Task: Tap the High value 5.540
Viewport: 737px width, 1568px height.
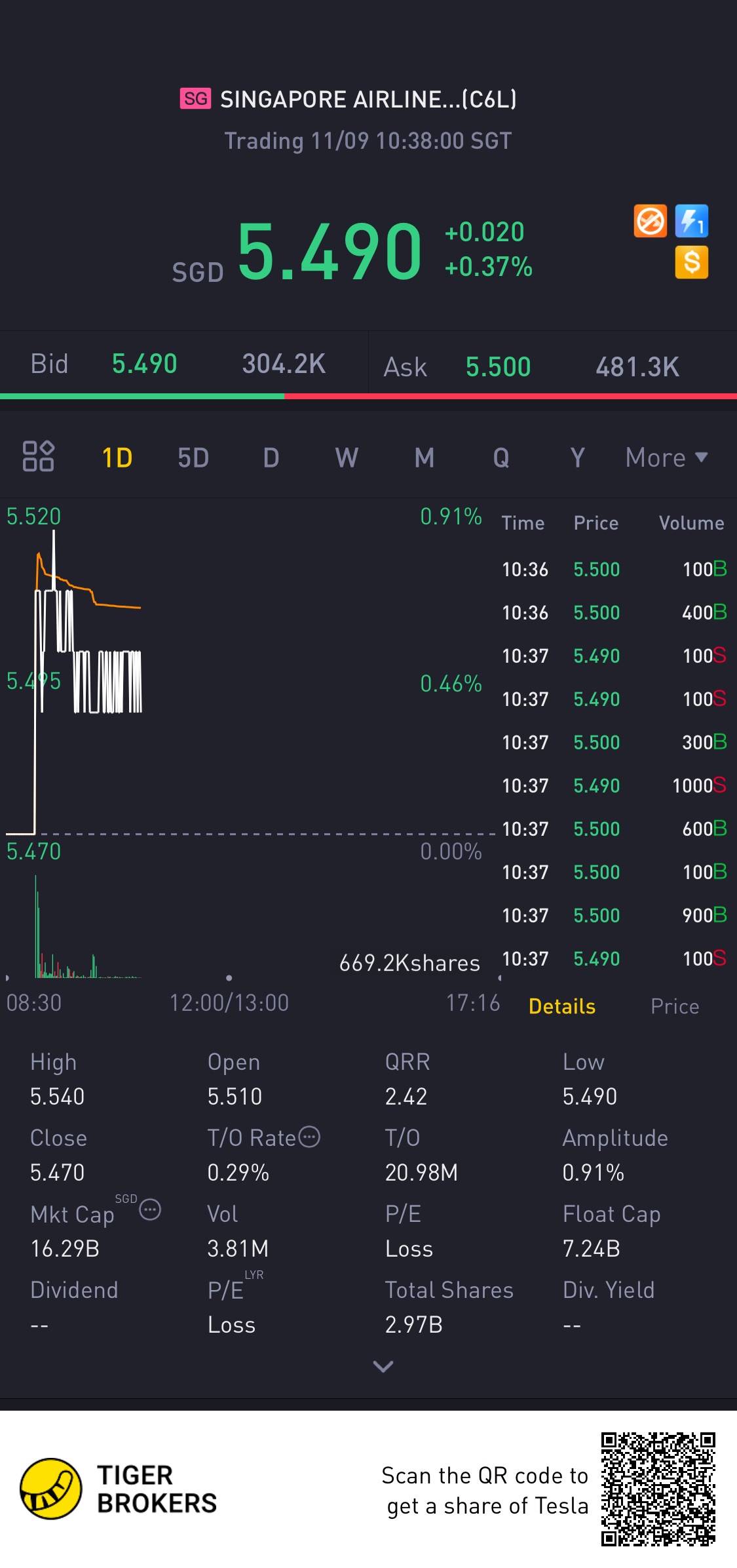Action: [58, 1096]
